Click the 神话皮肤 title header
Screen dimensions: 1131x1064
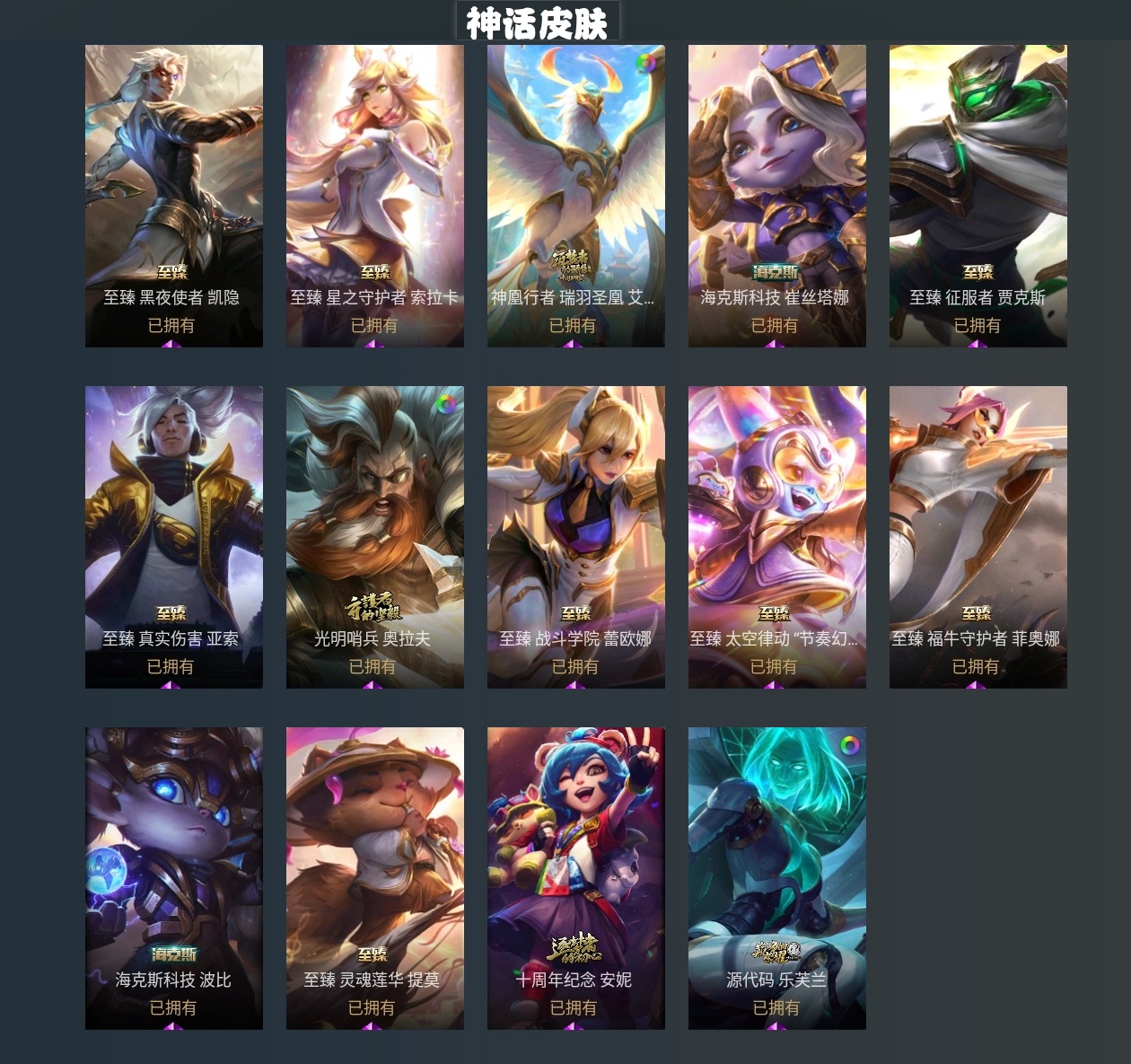tap(537, 22)
